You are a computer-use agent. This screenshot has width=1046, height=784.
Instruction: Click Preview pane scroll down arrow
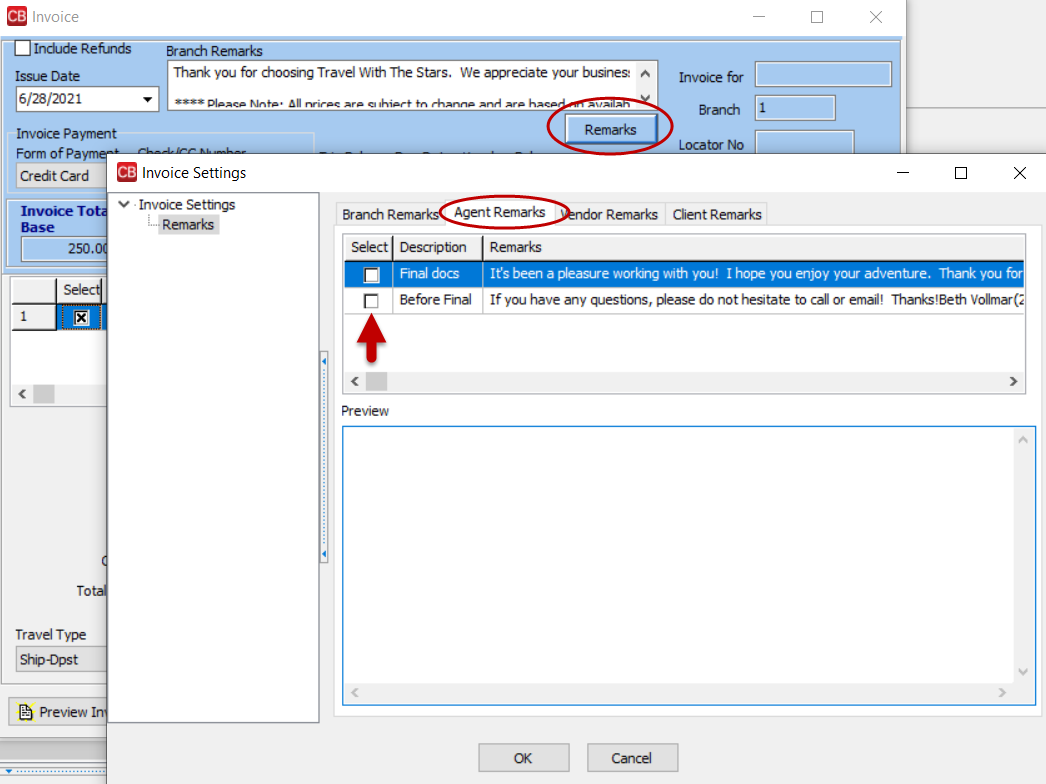[x=1023, y=672]
